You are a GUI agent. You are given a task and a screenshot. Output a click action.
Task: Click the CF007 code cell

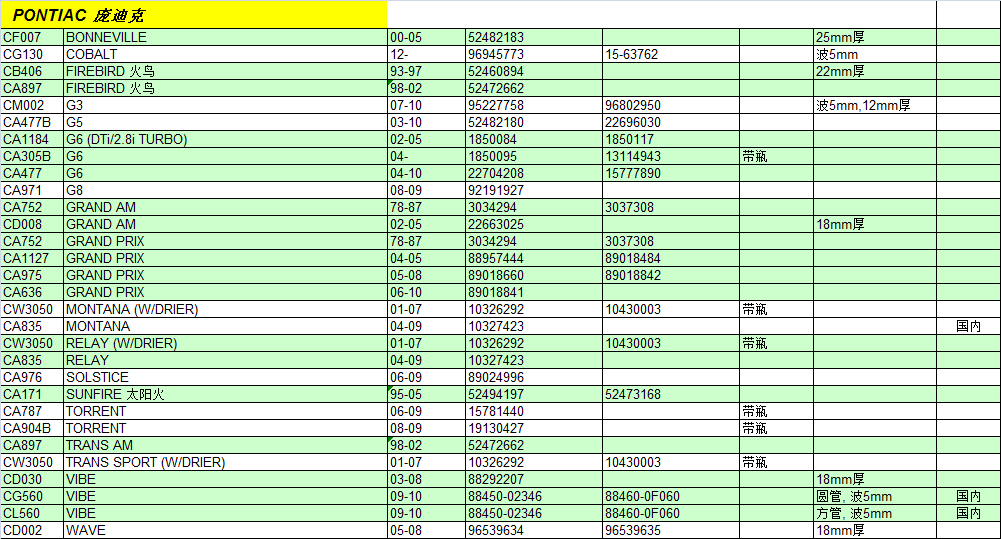point(32,37)
